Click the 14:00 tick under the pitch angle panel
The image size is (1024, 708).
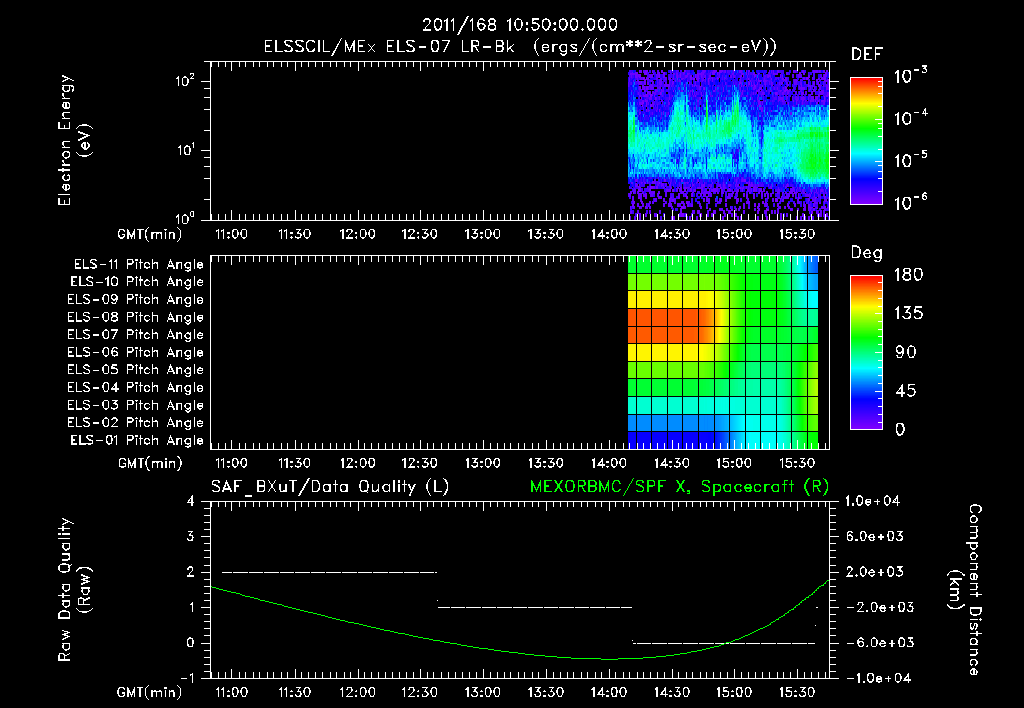[609, 463]
